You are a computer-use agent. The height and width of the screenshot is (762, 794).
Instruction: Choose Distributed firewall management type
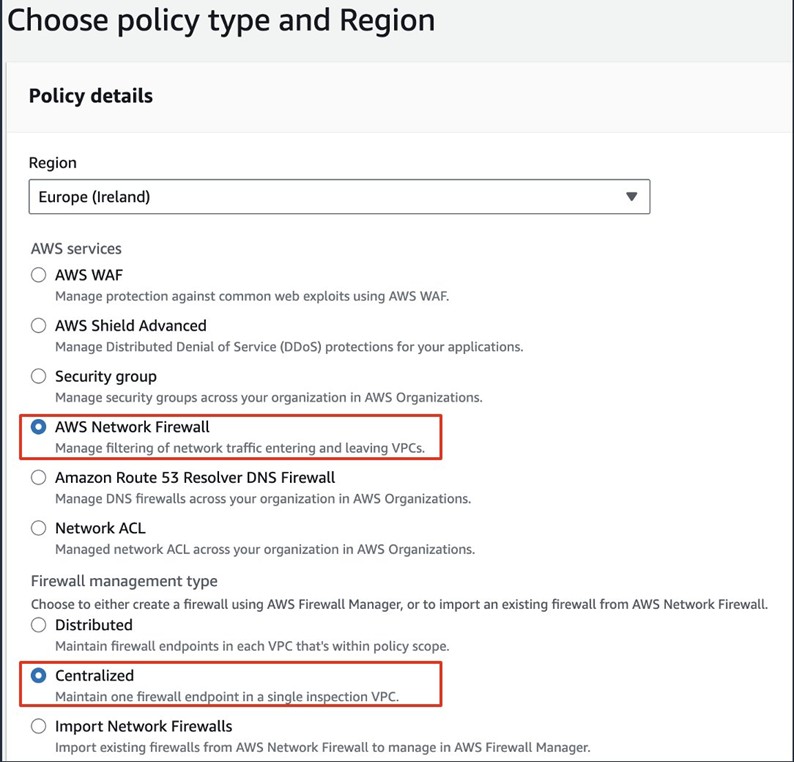(x=39, y=625)
